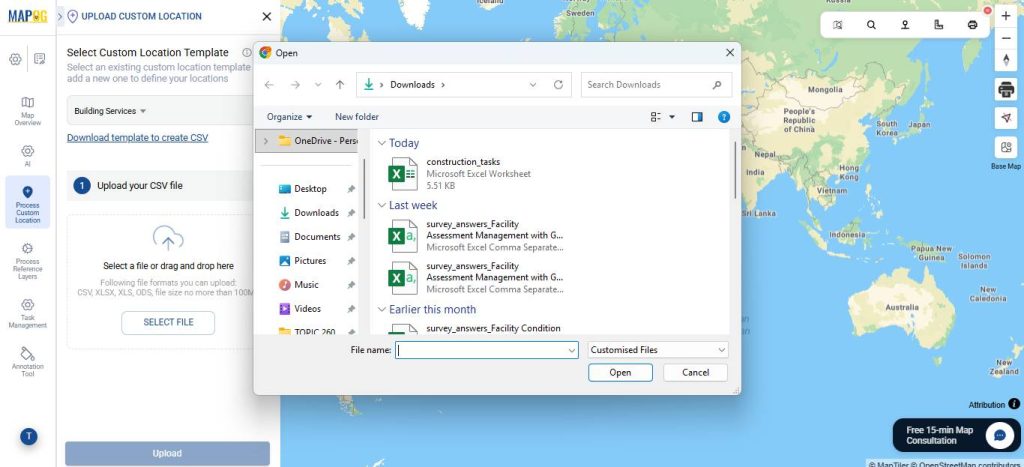Expand the recent locations arrow in dialog

coord(318,85)
